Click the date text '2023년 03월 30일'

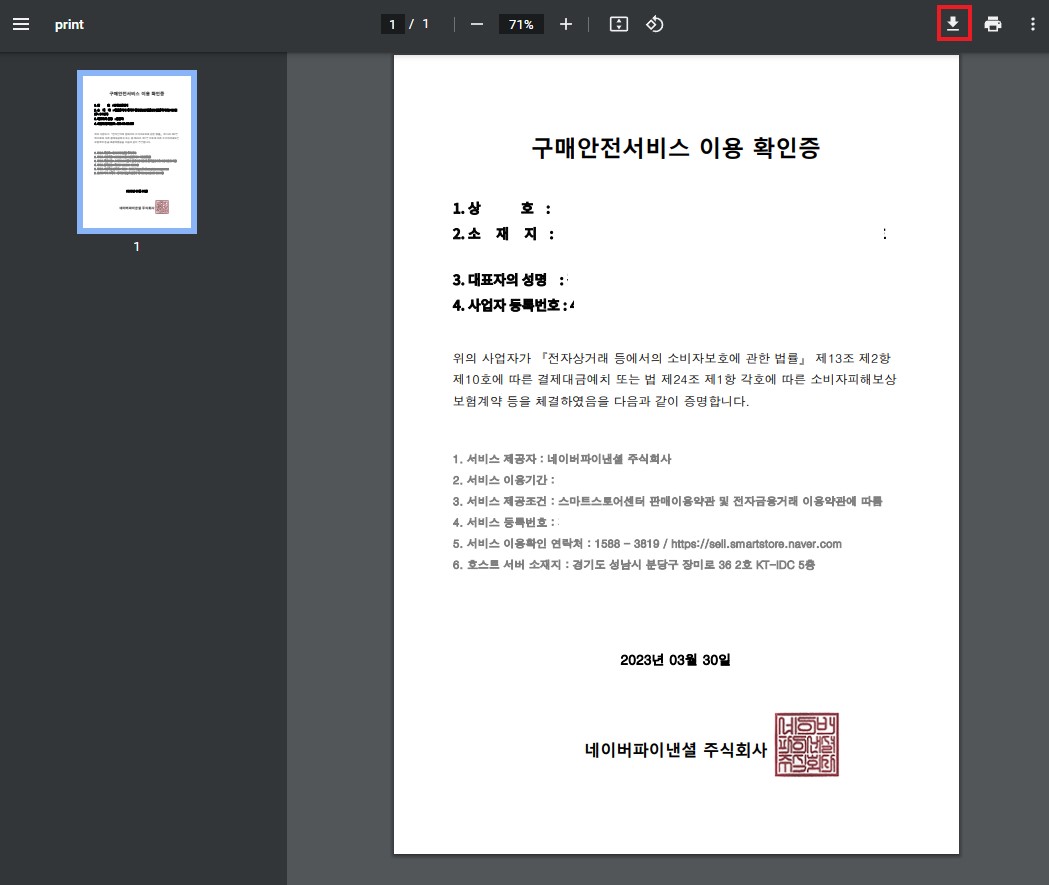[x=675, y=660]
